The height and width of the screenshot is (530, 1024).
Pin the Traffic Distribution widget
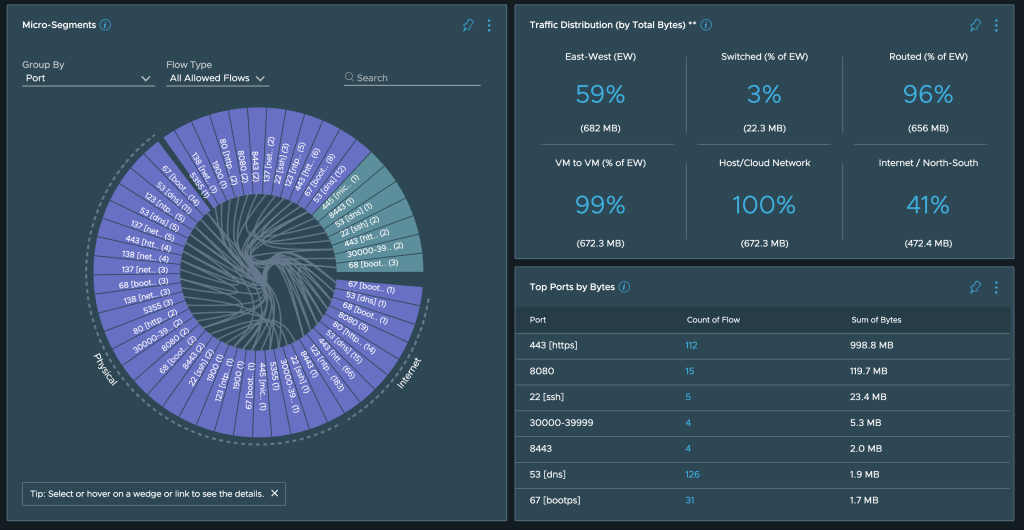click(x=975, y=25)
